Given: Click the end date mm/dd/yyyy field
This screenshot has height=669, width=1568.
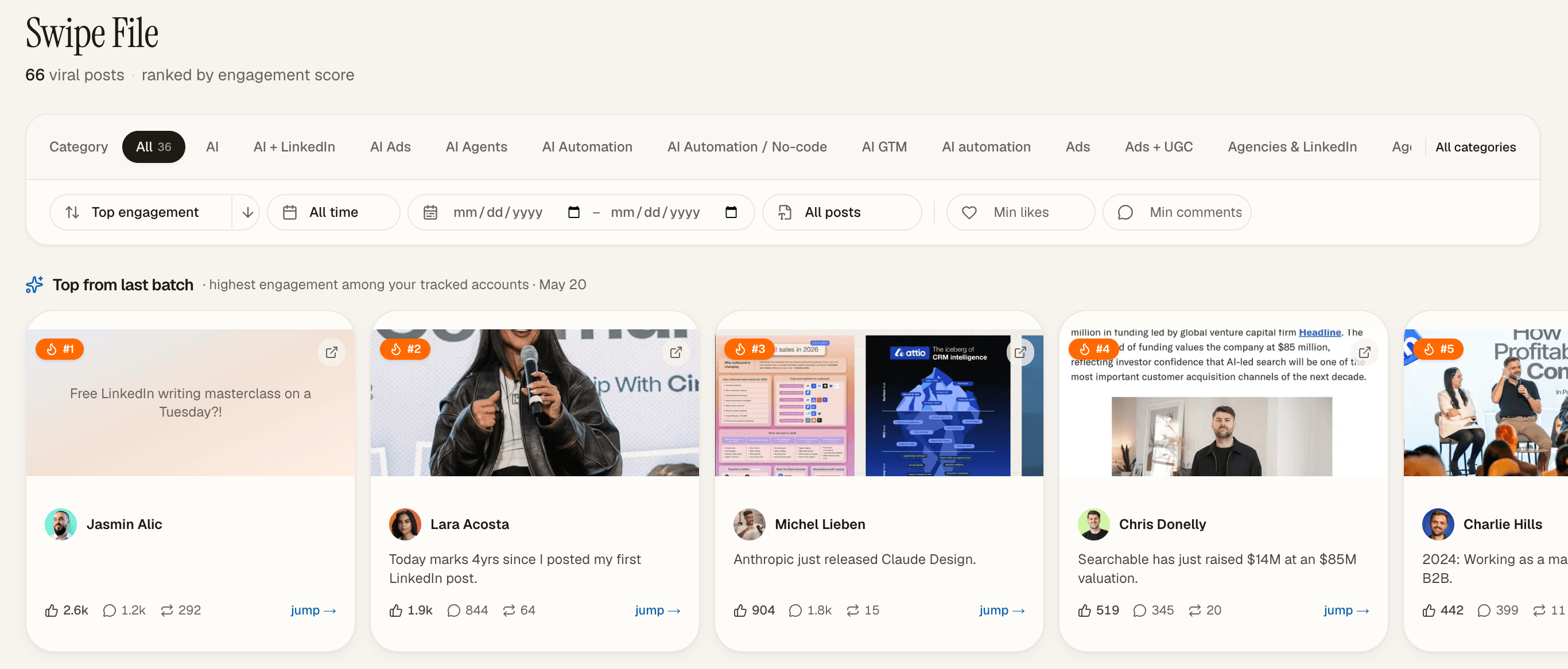Looking at the screenshot, I should (655, 212).
